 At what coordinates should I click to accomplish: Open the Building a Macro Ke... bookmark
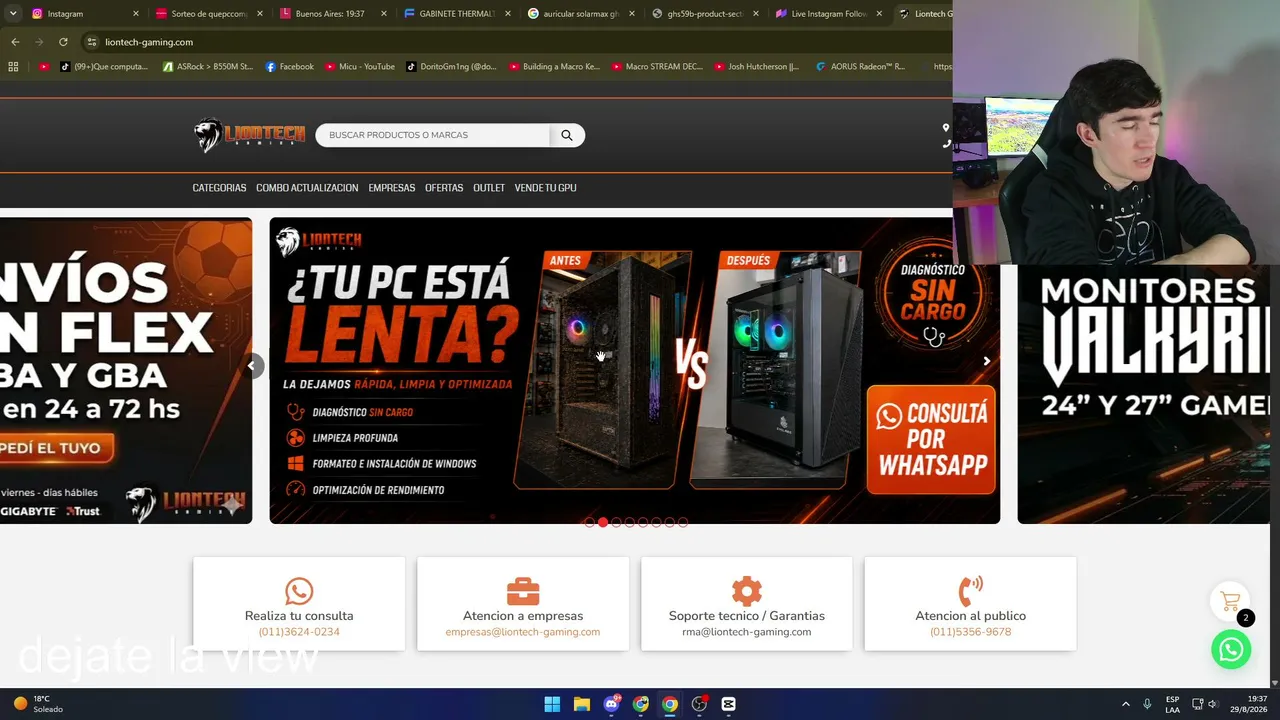pyautogui.click(x=554, y=67)
